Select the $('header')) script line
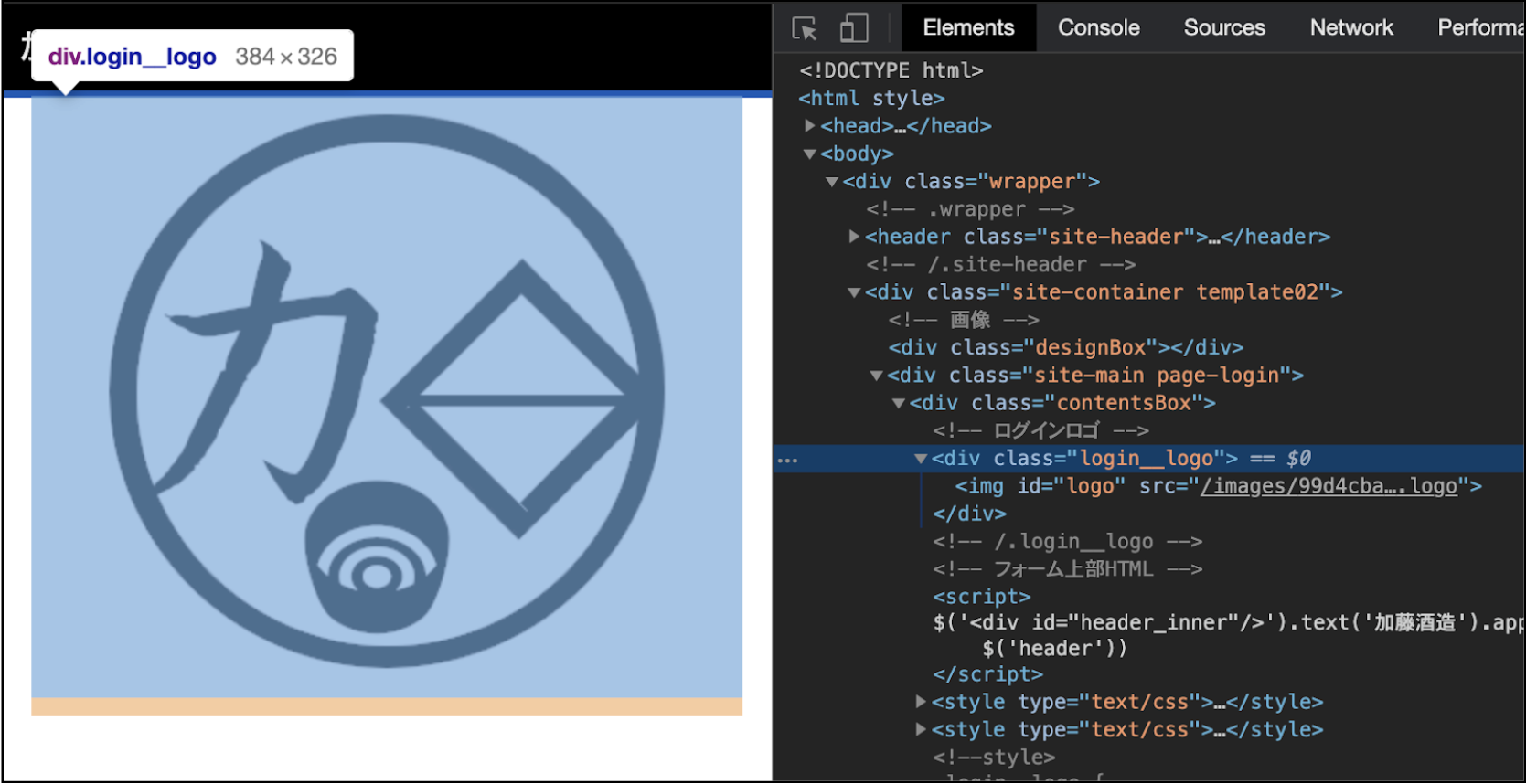Screen dimensions: 1526x784 (x=1054, y=649)
